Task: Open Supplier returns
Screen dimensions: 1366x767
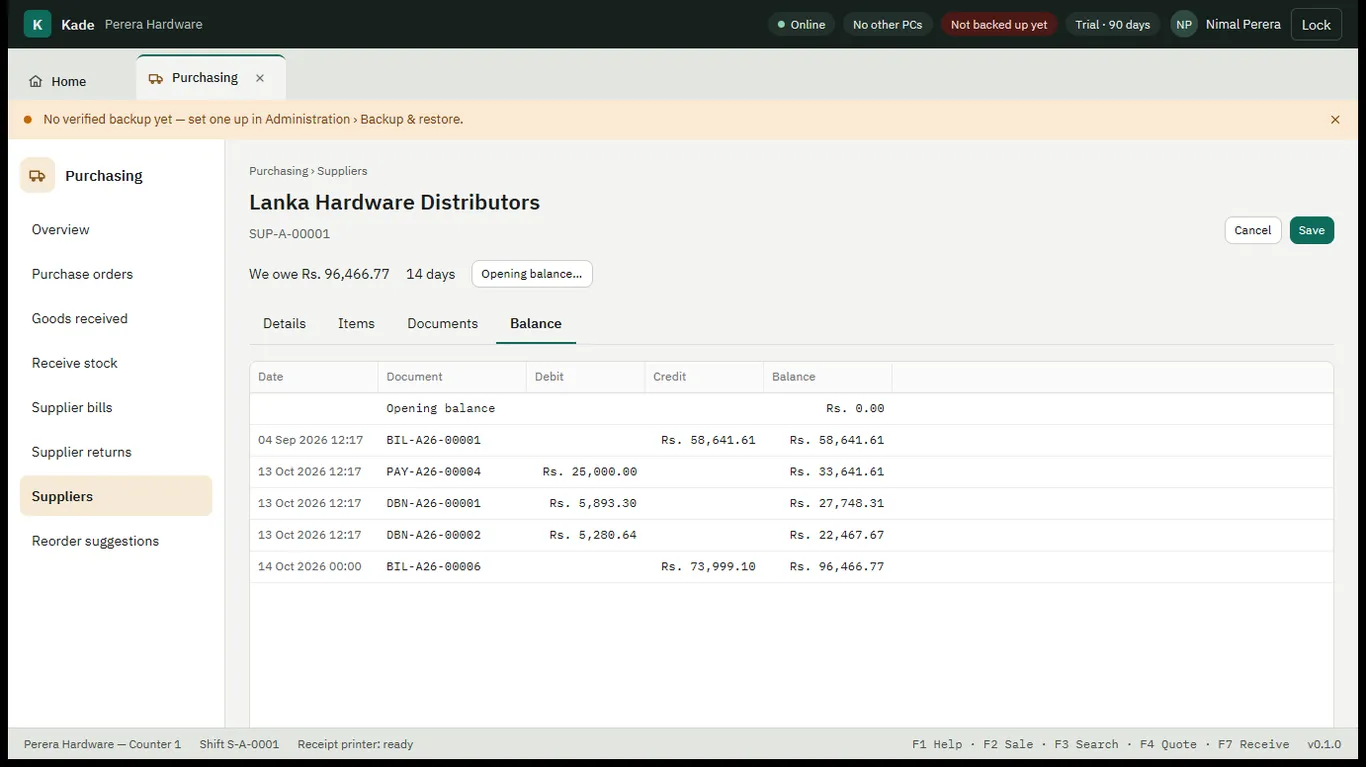Action: click(x=116, y=452)
